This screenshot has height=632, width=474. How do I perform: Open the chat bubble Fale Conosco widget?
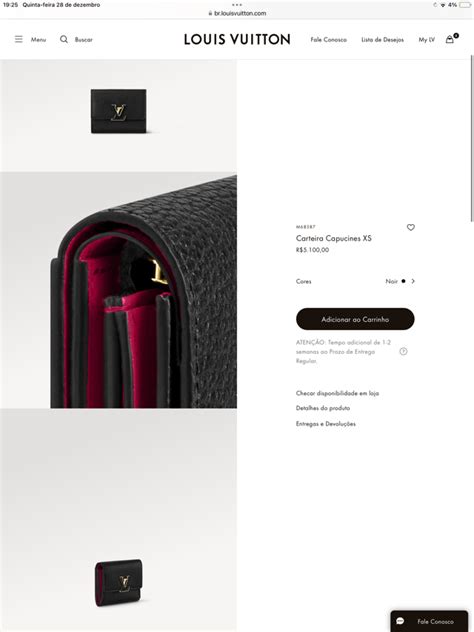(429, 621)
